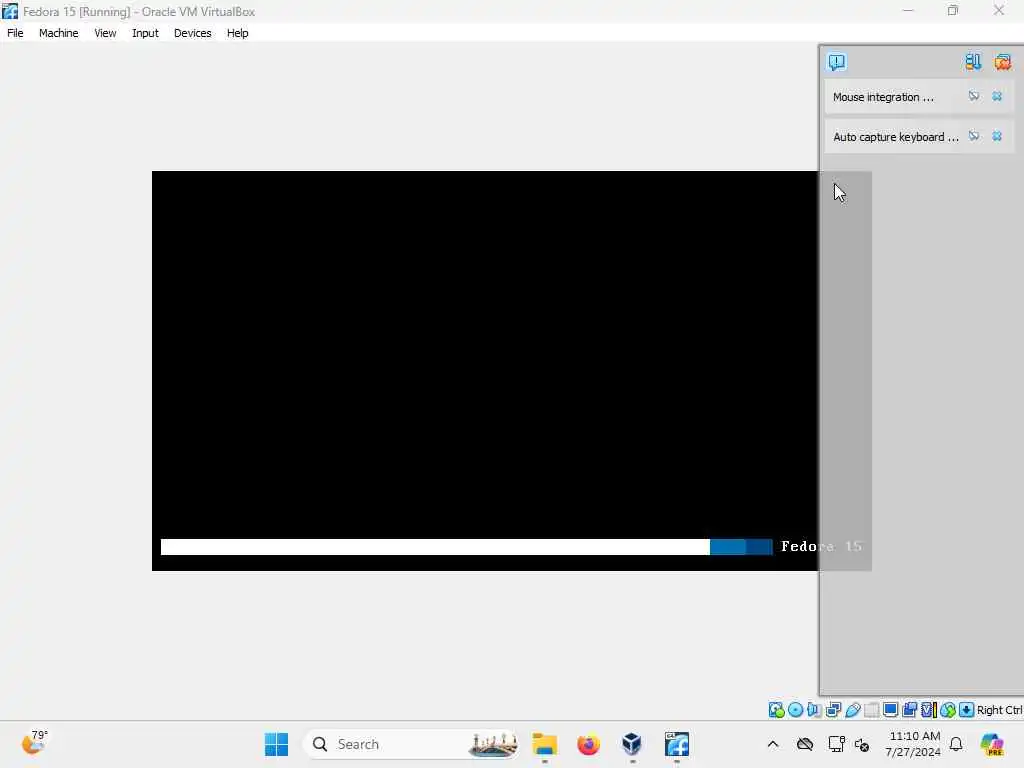Click the shared folders status icon
Screen dimensions: 1024x768
pyautogui.click(x=871, y=710)
